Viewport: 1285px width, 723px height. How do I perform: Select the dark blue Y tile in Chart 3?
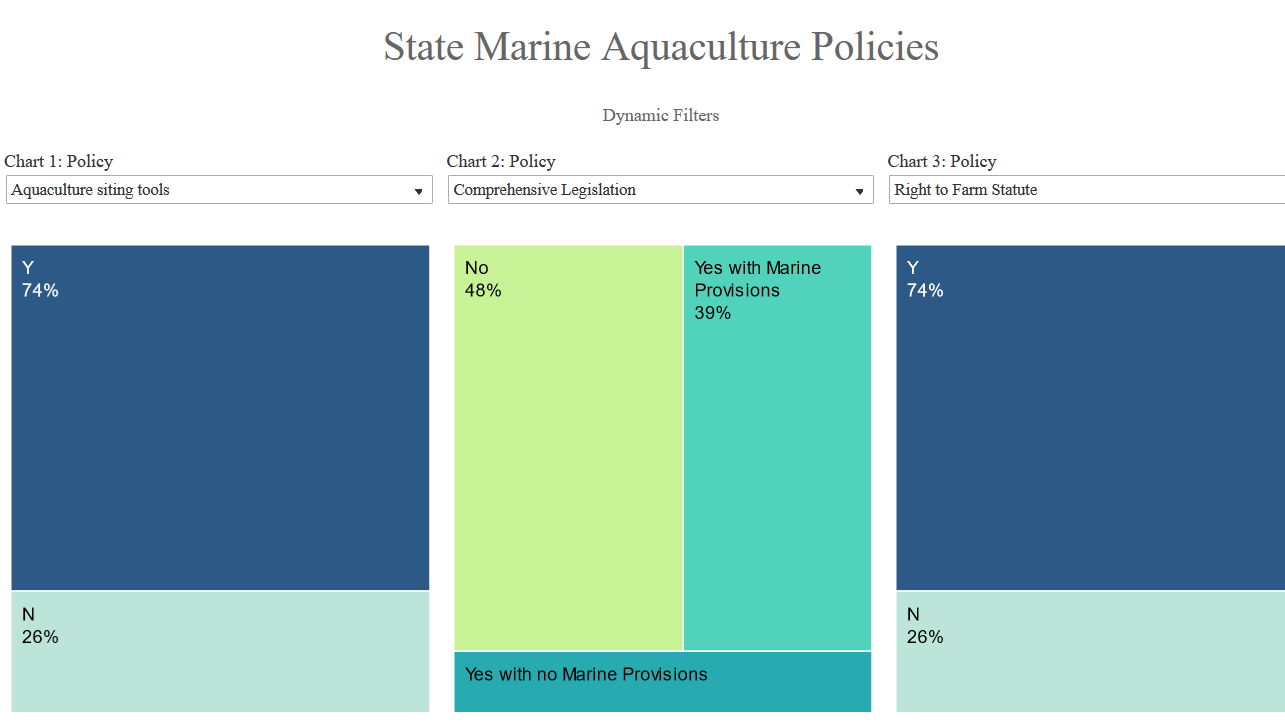[1090, 420]
